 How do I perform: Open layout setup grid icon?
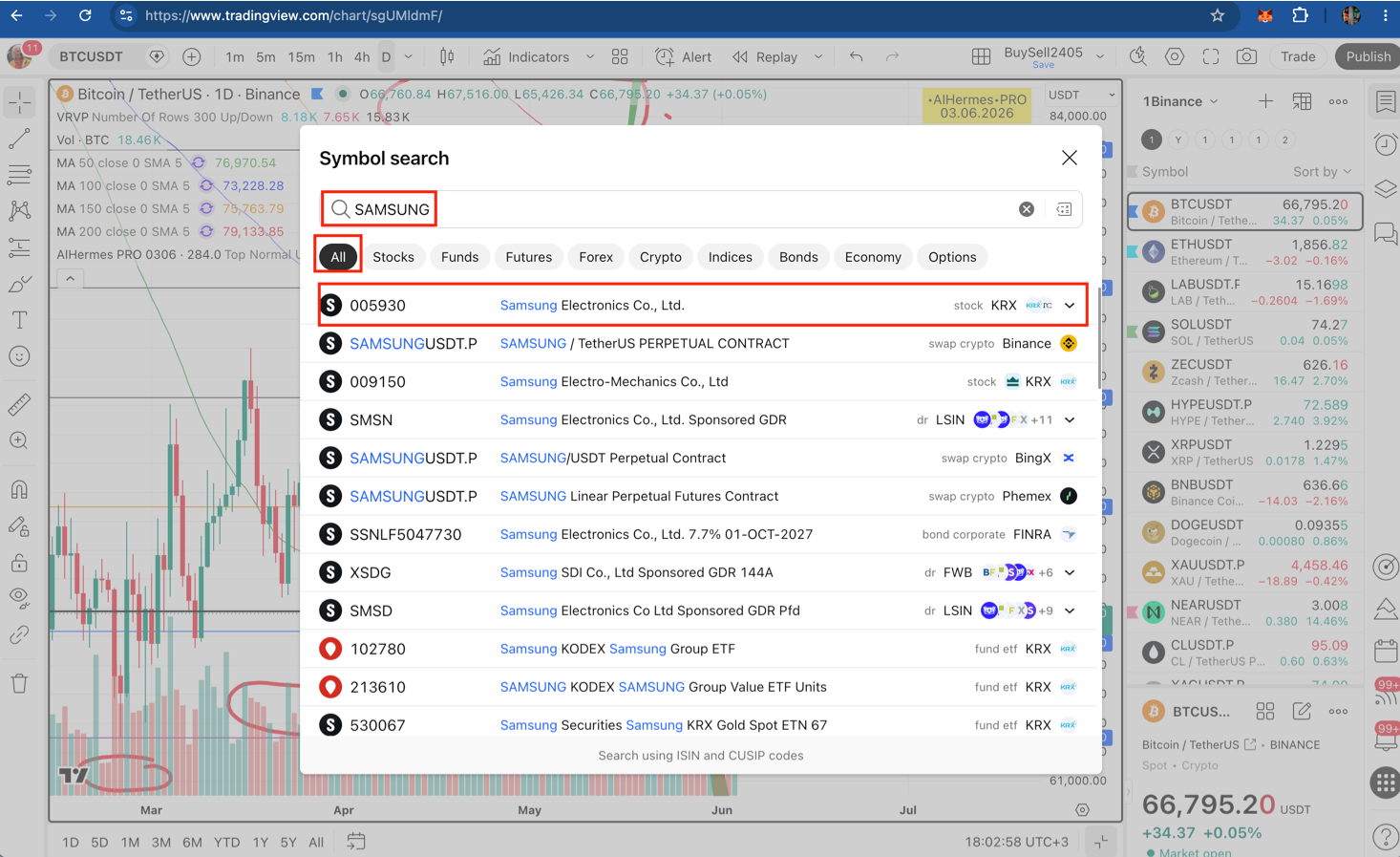981,57
